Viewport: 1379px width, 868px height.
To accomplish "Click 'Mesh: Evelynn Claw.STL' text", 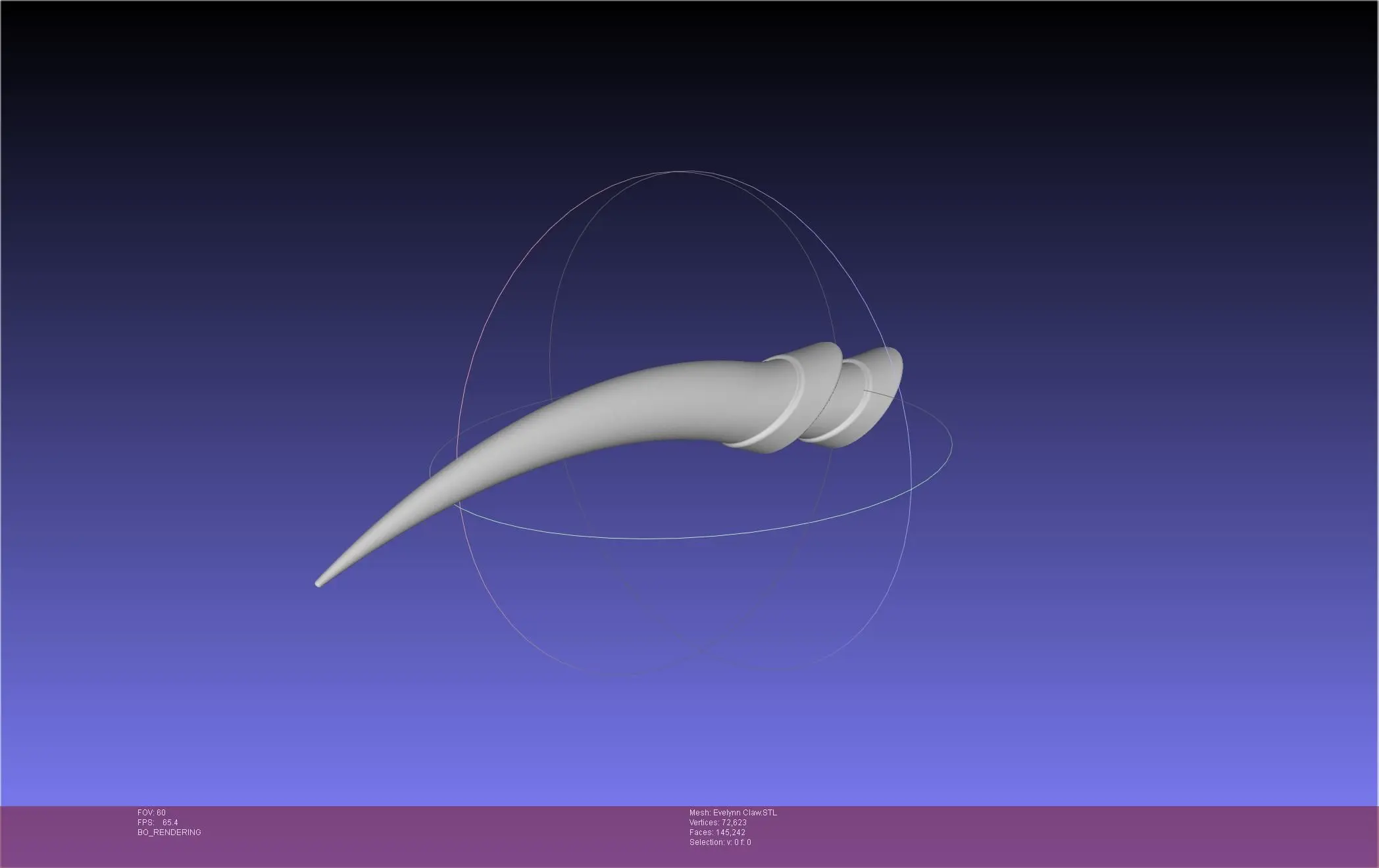I will click(x=733, y=813).
